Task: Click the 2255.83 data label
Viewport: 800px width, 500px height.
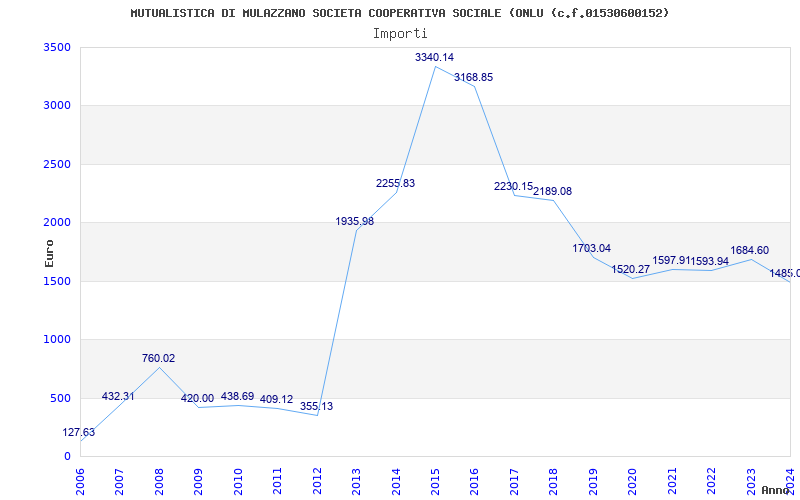Action: (x=395, y=183)
